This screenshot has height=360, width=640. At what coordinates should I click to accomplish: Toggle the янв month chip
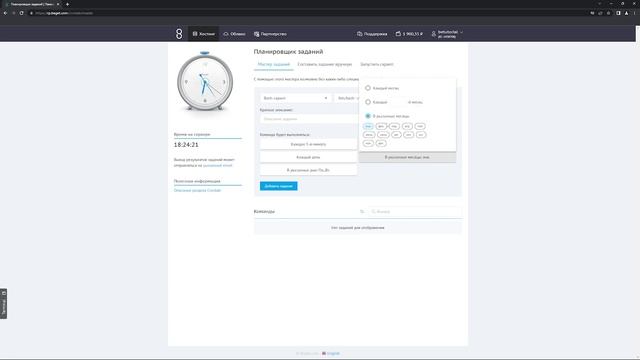click(x=368, y=126)
